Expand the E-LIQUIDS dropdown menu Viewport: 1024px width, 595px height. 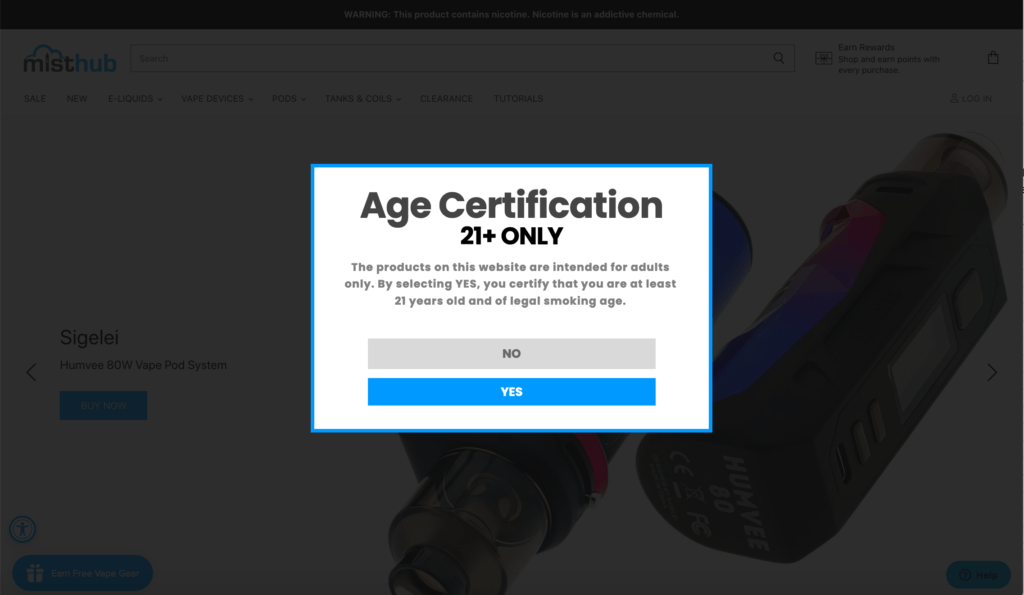coord(135,98)
